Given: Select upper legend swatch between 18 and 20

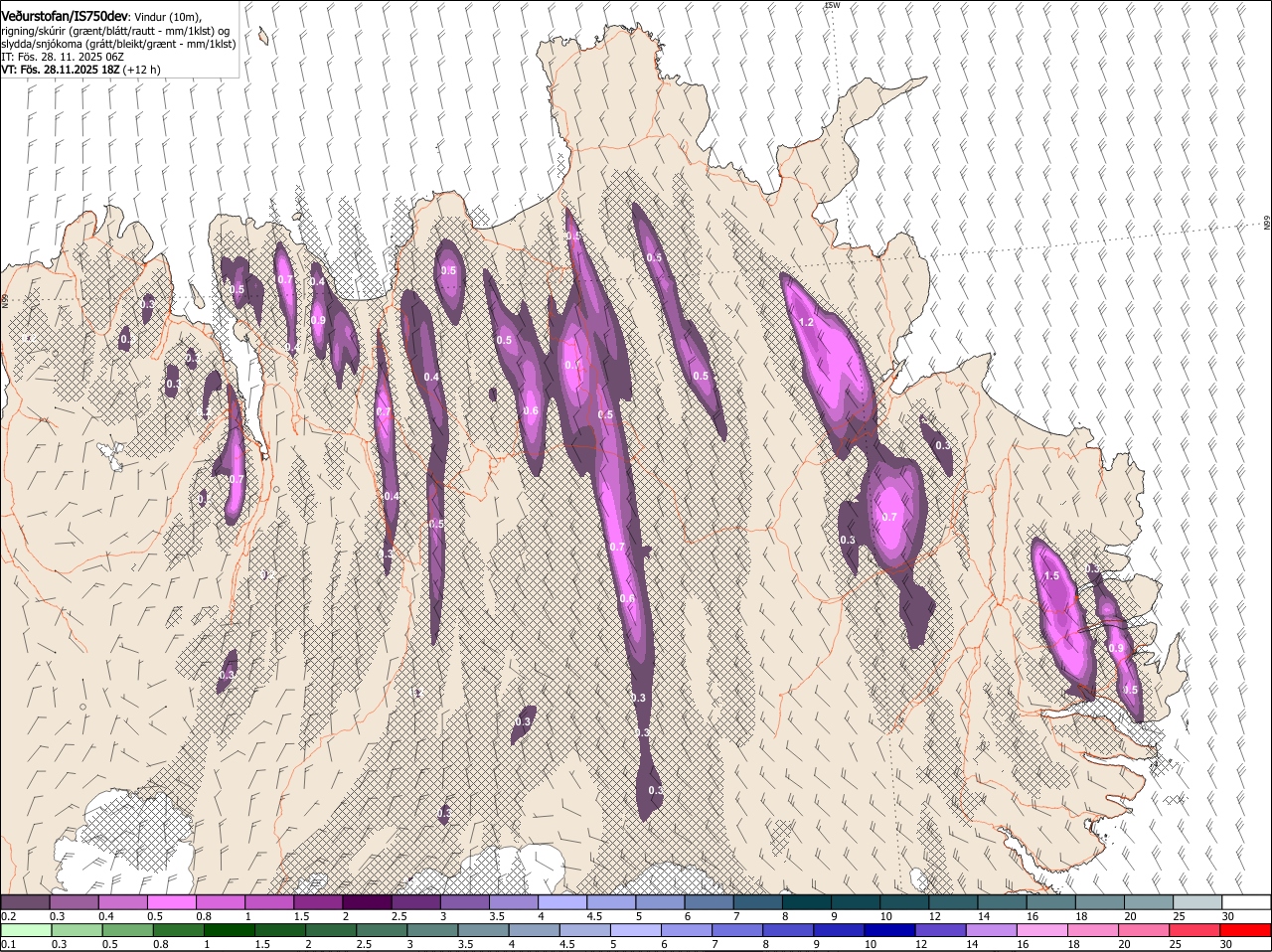Looking at the screenshot, I should point(1101,902).
